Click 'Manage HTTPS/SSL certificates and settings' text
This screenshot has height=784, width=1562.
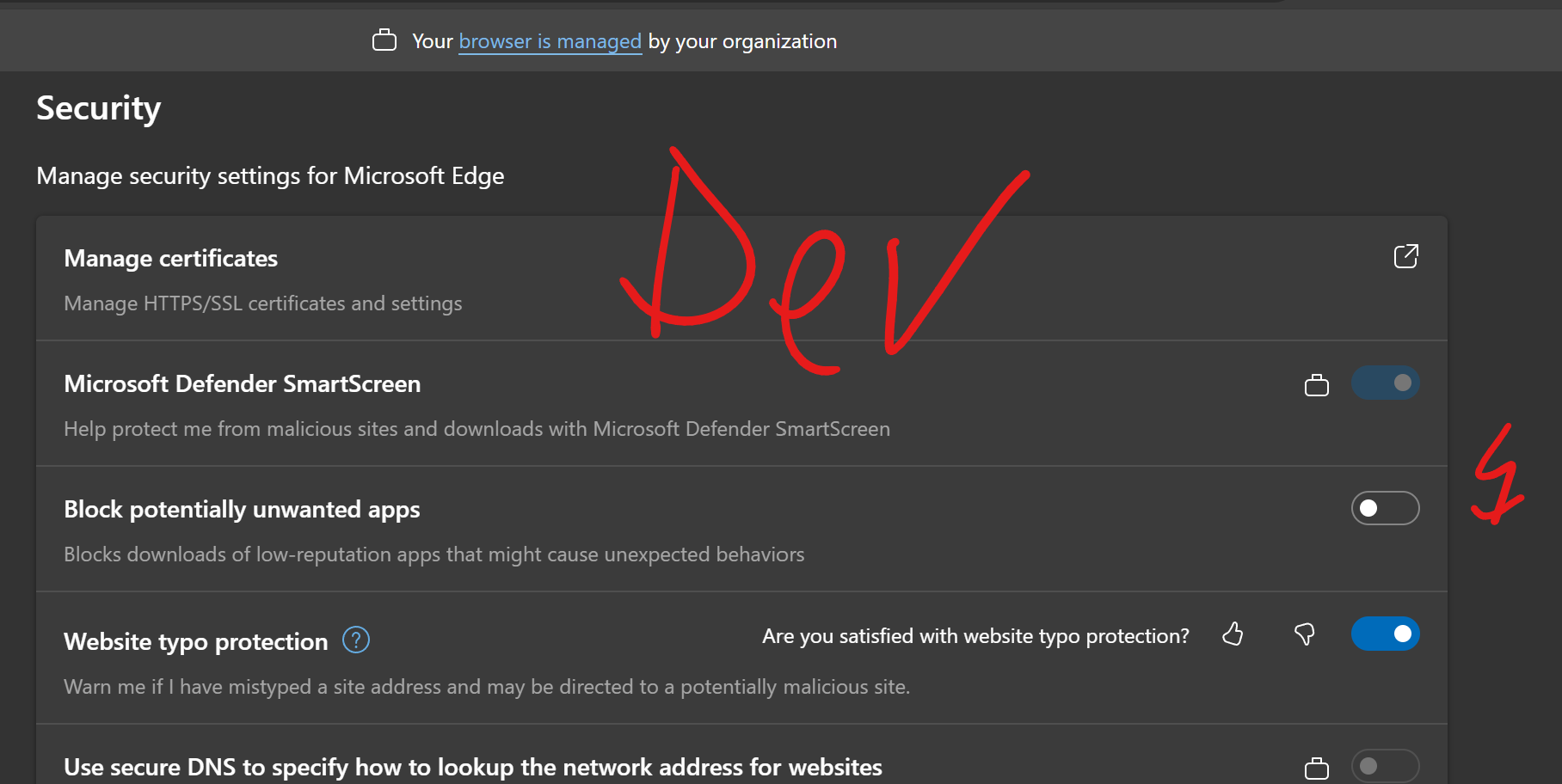pyautogui.click(x=263, y=303)
